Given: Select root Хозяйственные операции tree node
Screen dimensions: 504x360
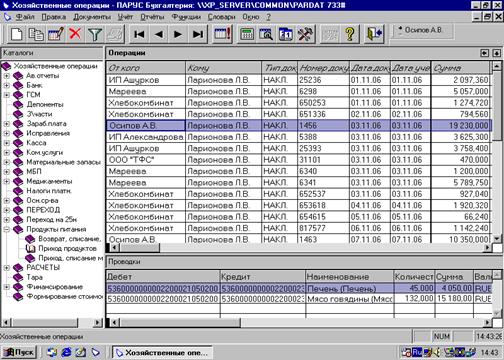Looking at the screenshot, I should [x=55, y=66].
